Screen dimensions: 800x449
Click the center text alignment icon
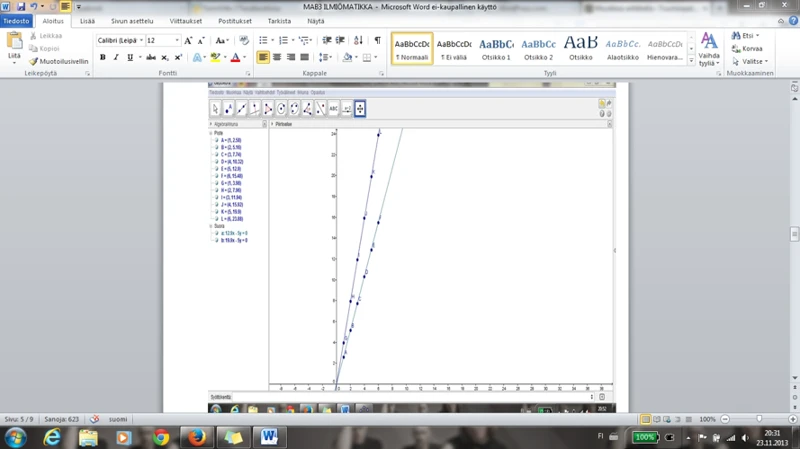point(277,58)
